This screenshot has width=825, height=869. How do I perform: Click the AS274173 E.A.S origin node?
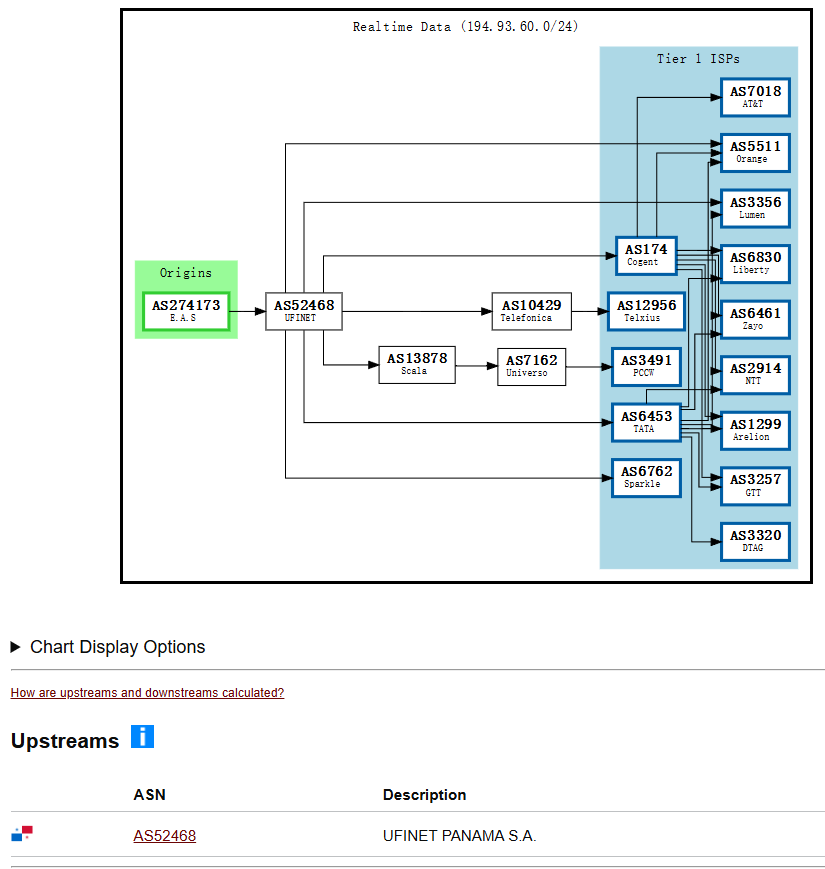tap(186, 311)
